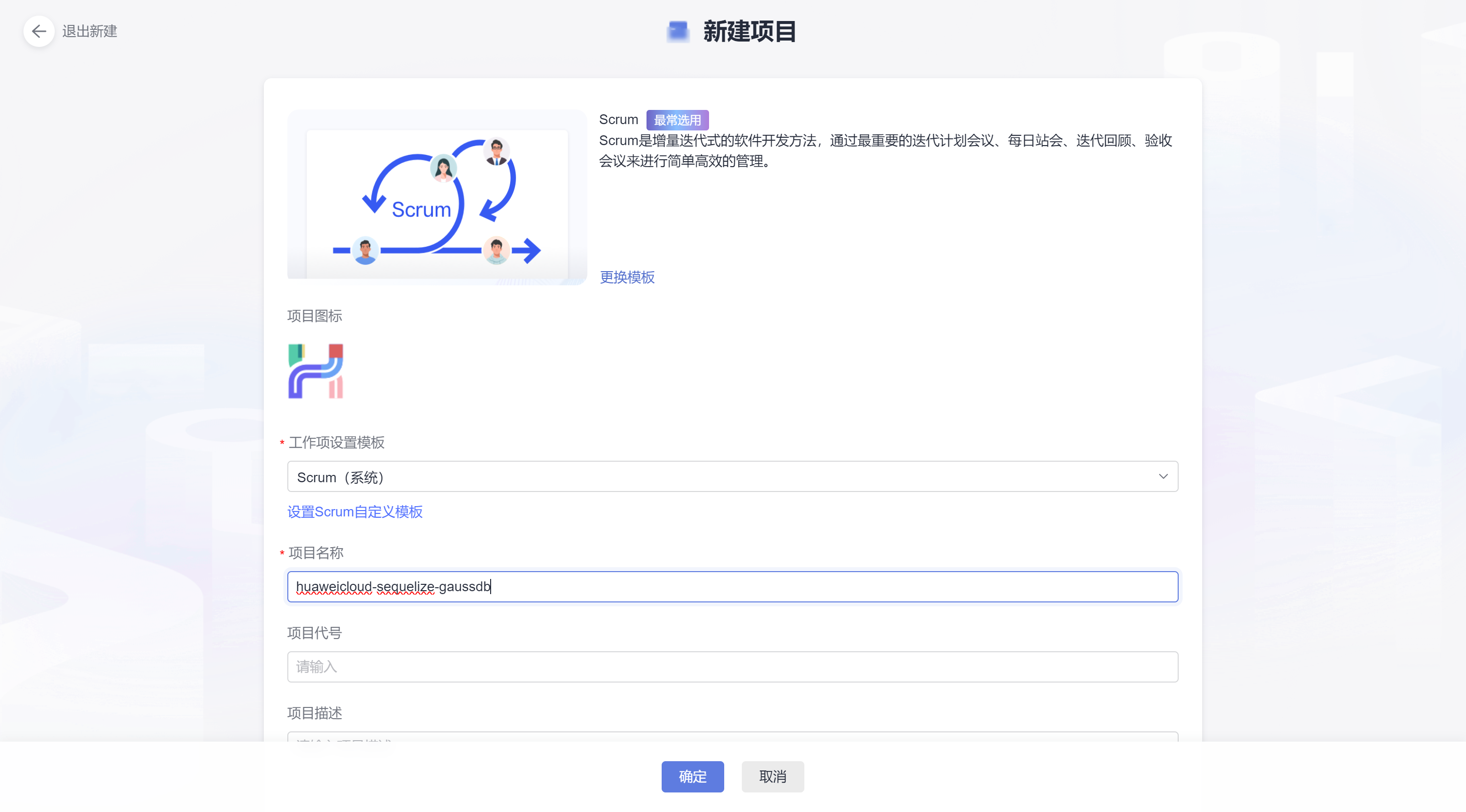The height and width of the screenshot is (812, 1466).
Task: Click the 更换模板 link
Action: [626, 277]
